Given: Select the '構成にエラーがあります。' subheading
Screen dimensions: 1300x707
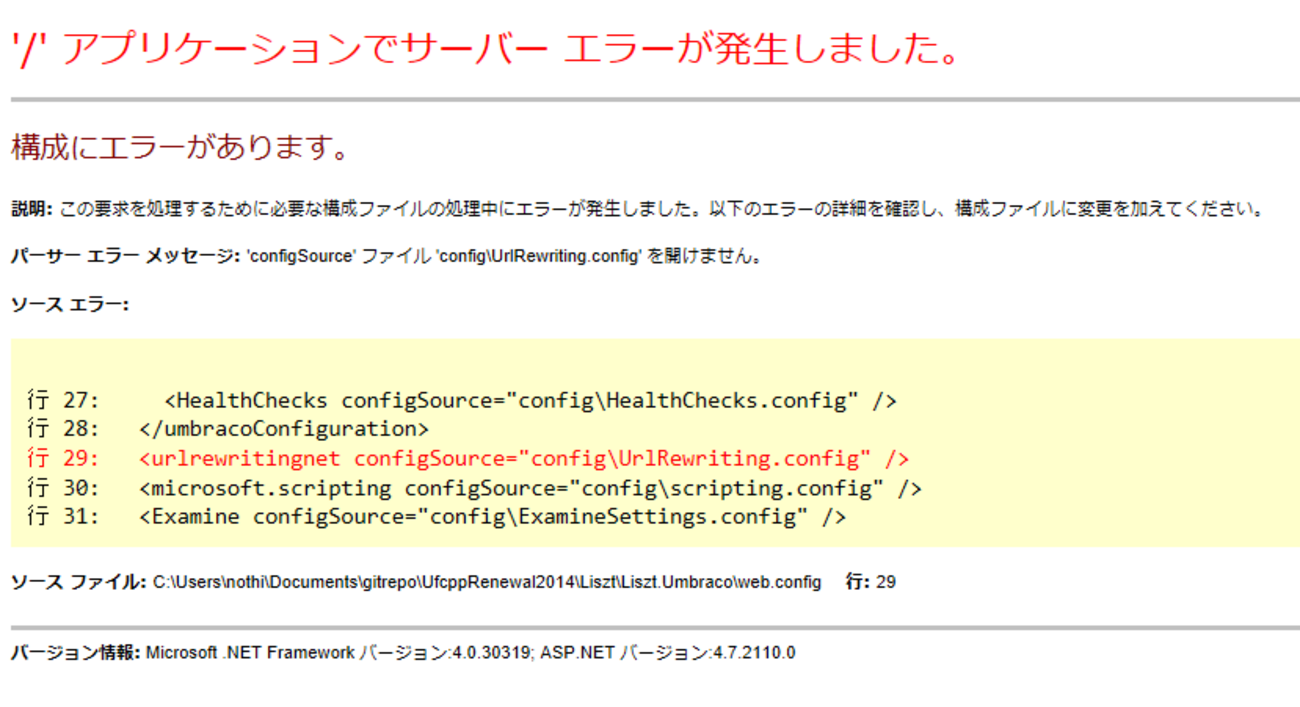Looking at the screenshot, I should [x=181, y=148].
